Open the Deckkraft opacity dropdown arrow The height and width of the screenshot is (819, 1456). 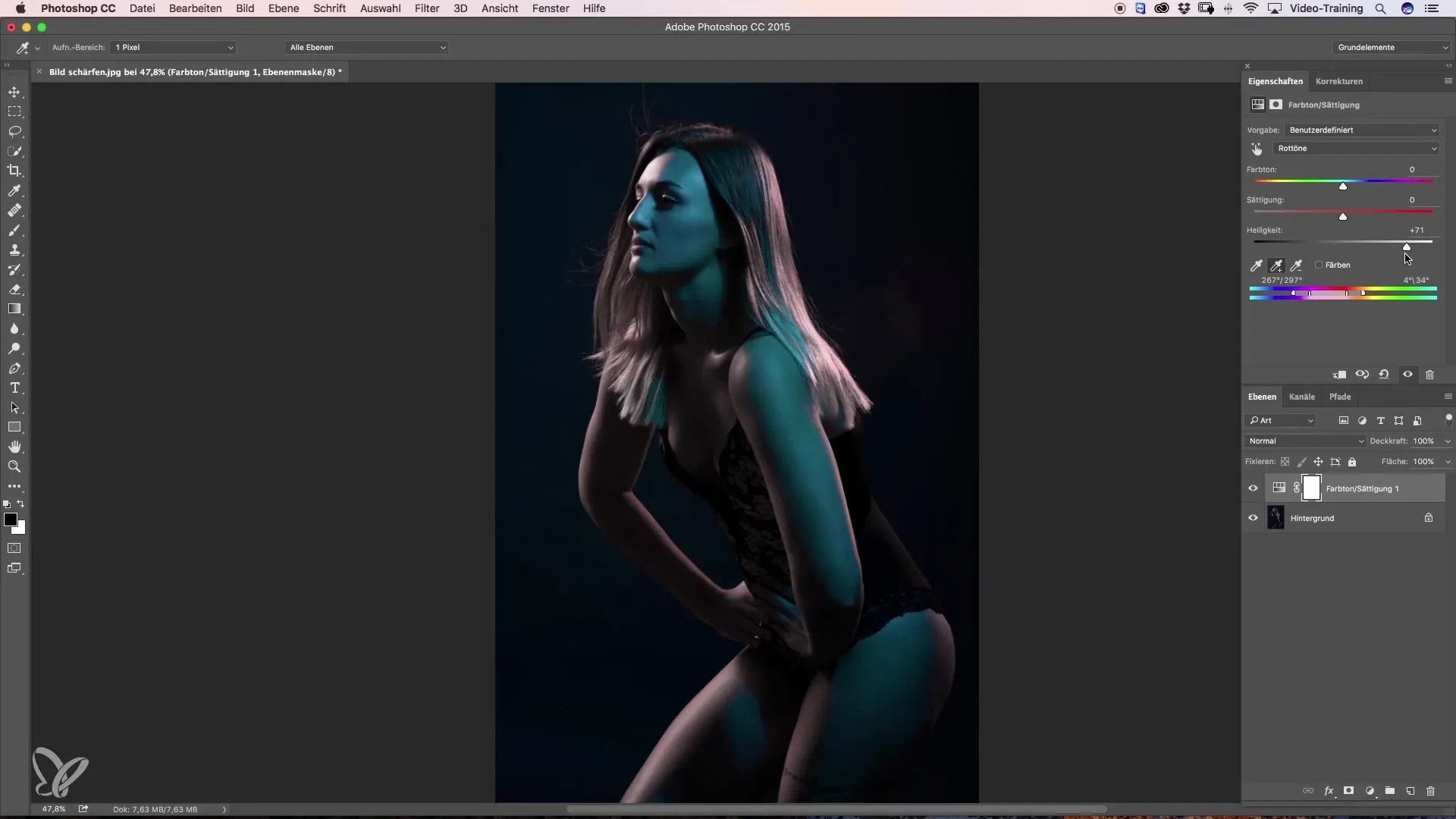click(1448, 441)
